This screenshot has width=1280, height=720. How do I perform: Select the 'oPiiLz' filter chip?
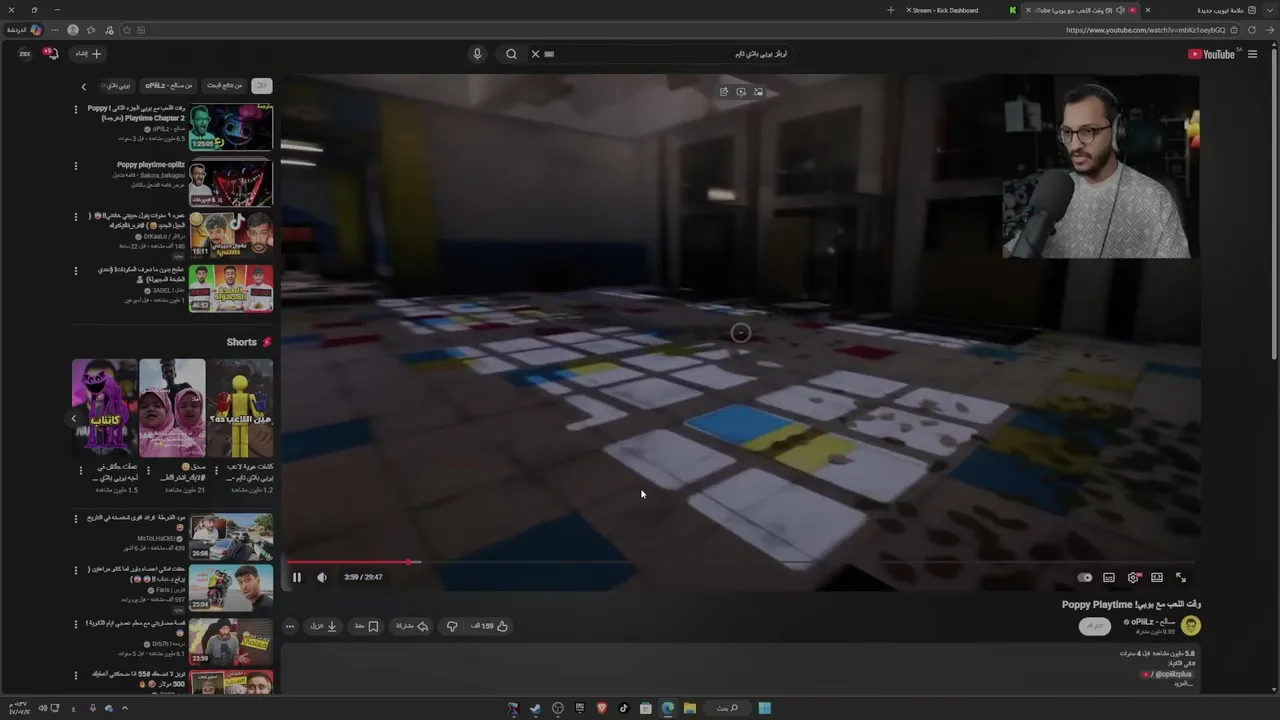(168, 86)
